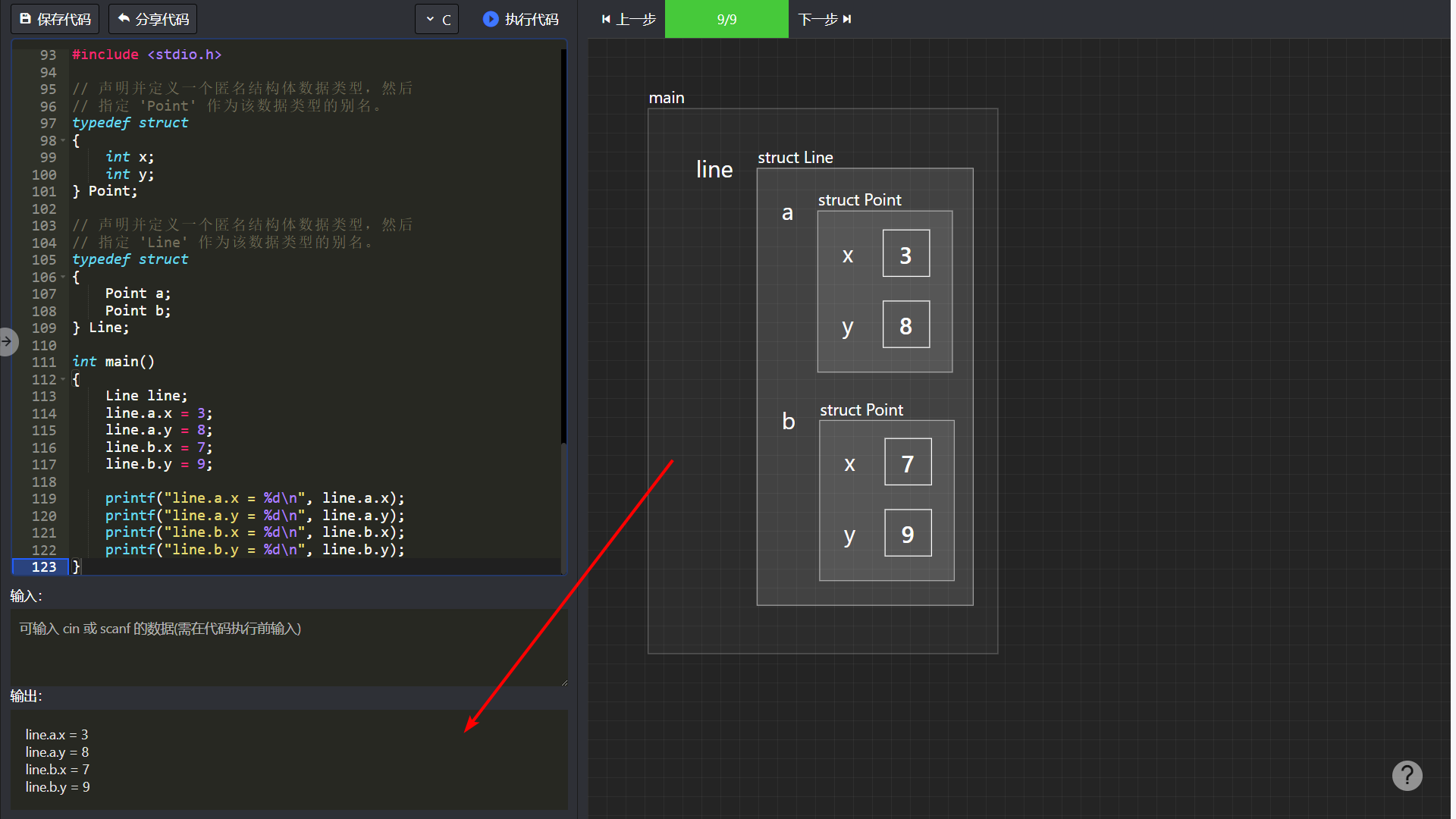
Task: Open the C language dropdown
Action: click(x=437, y=19)
